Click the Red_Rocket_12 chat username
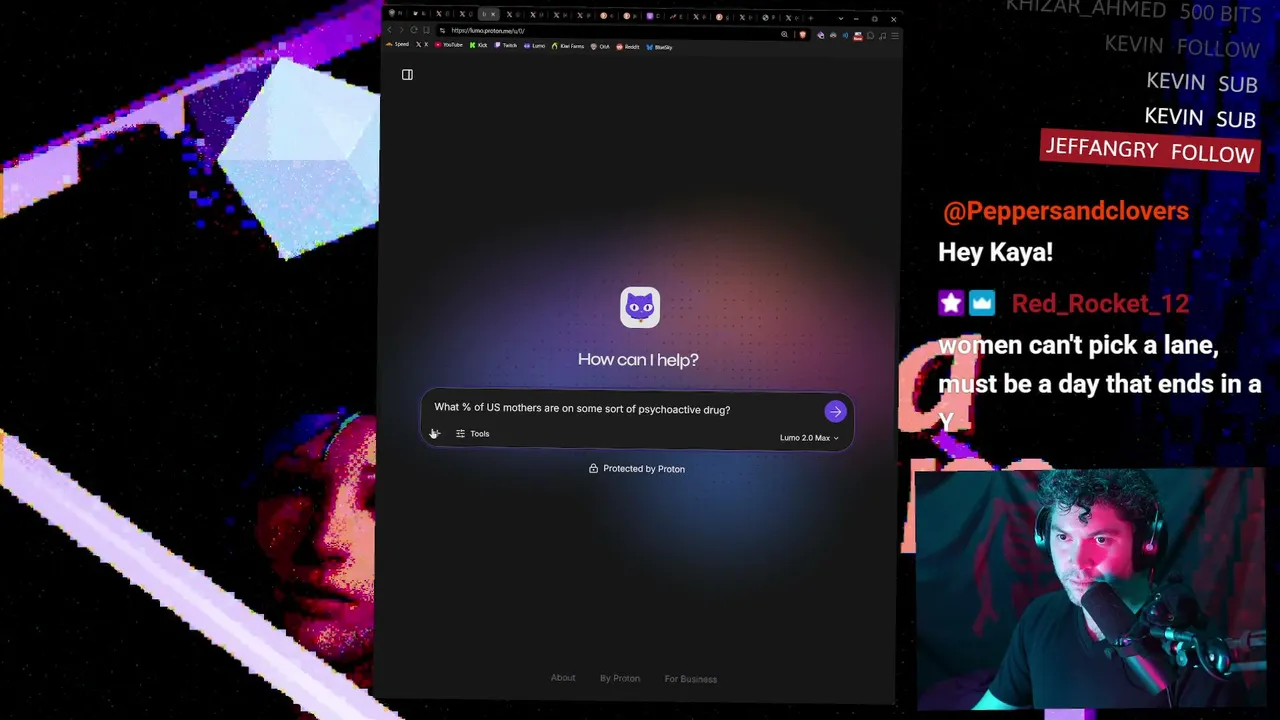This screenshot has width=1280, height=720. click(1100, 304)
